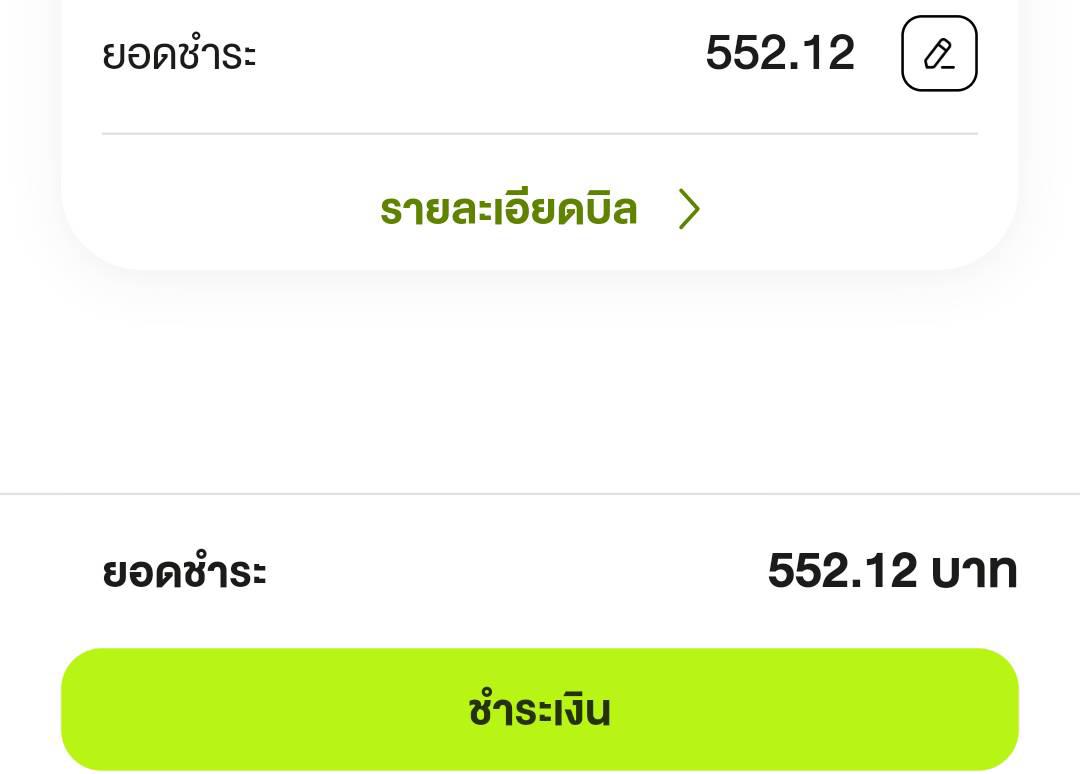Click the ยอดชำระ label inside the card
This screenshot has height=774, width=1080.
coord(179,54)
